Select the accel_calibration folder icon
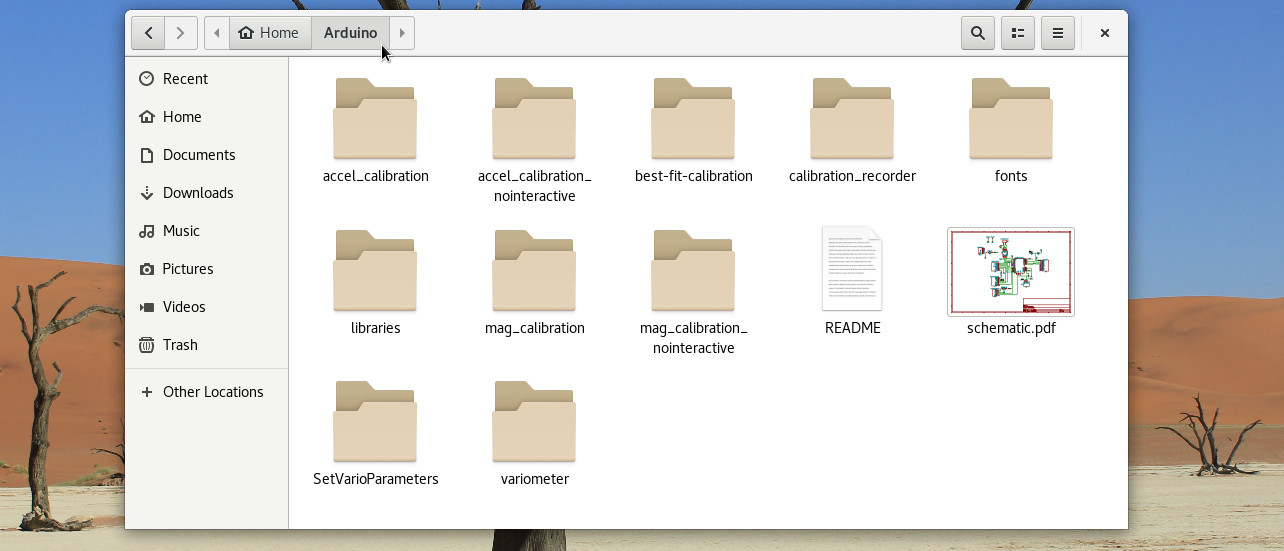Viewport: 1284px width, 551px height. click(x=375, y=120)
